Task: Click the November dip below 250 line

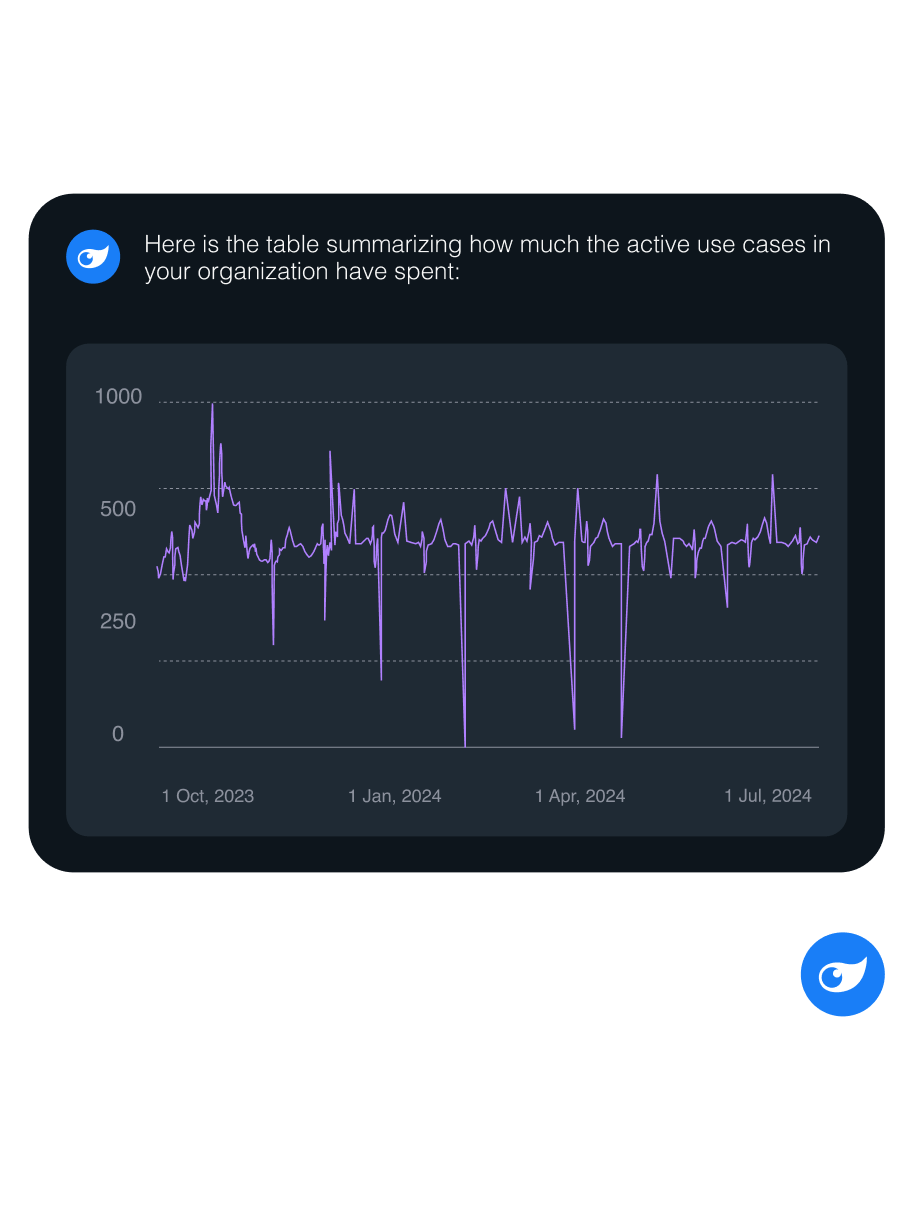Action: [x=273, y=644]
